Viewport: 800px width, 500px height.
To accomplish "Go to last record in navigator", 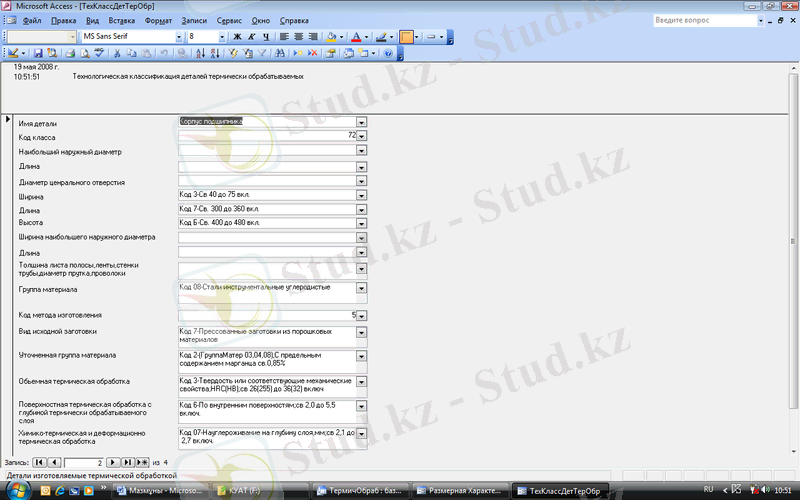I will coord(128,462).
